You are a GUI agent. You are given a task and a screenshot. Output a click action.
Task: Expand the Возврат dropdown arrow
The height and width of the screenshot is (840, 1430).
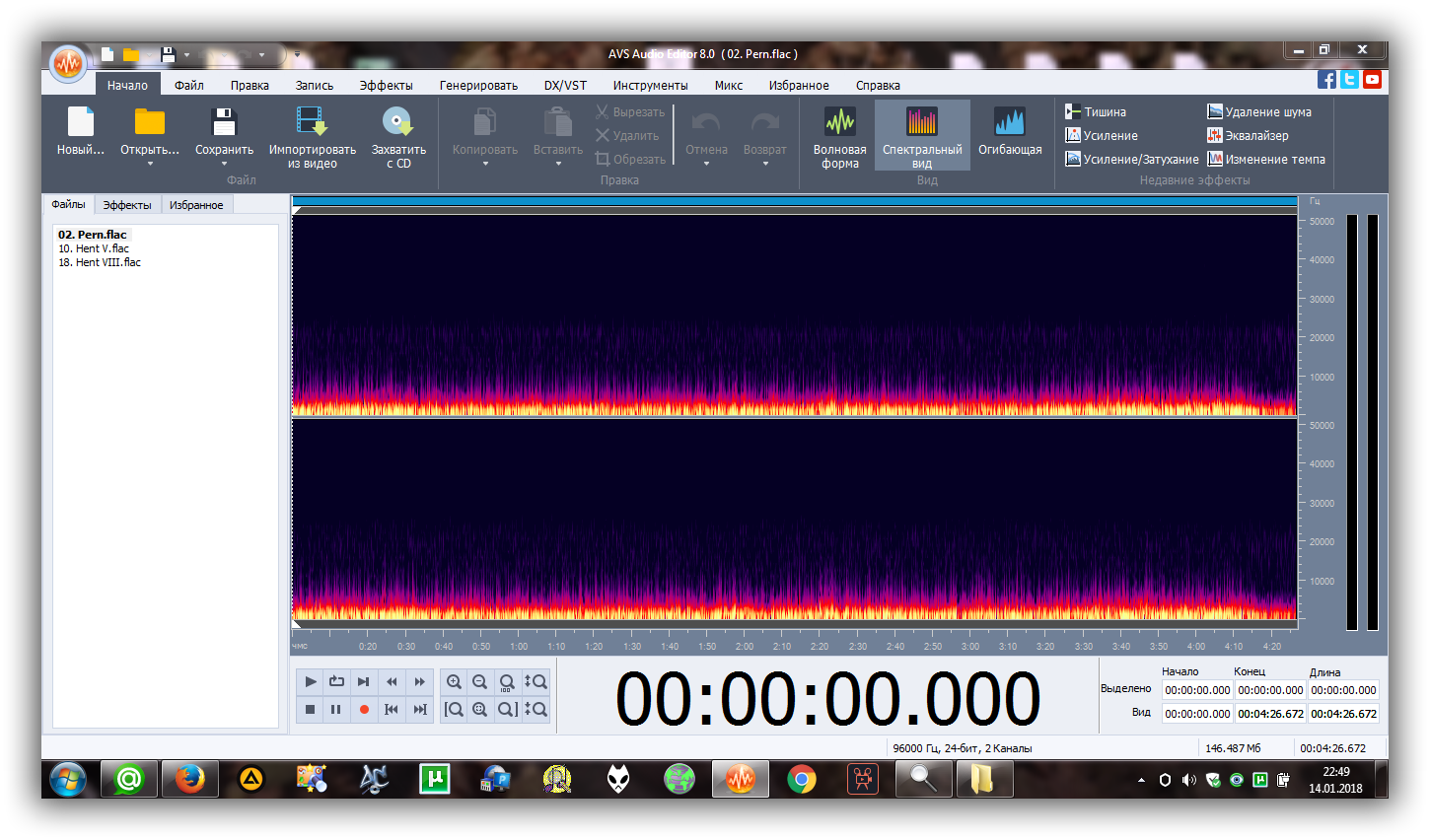click(x=765, y=164)
